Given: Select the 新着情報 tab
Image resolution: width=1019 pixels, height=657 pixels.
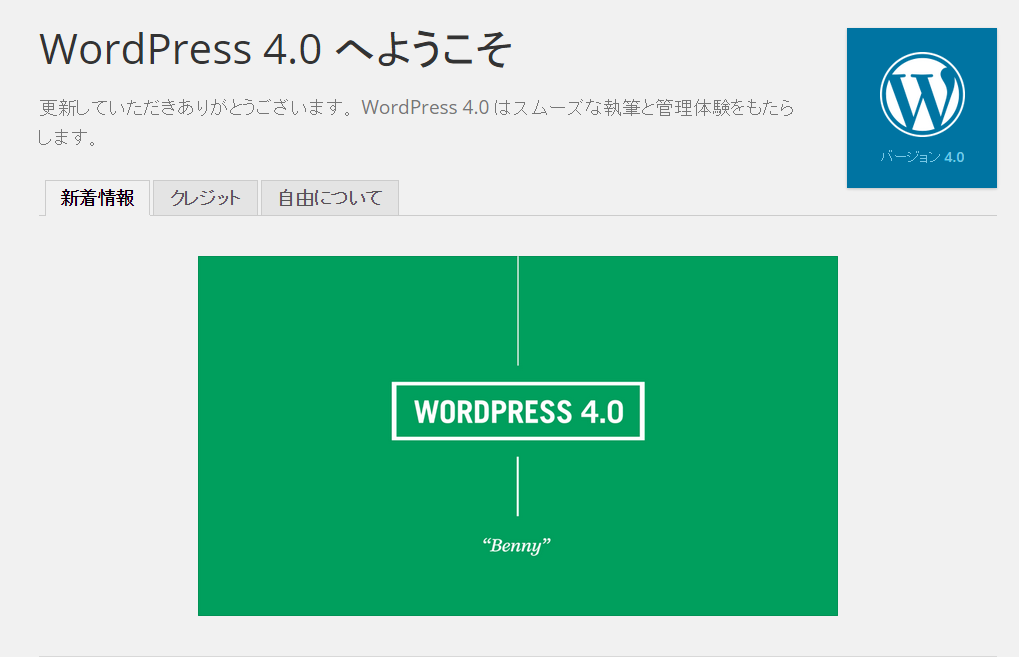Looking at the screenshot, I should [x=97, y=198].
